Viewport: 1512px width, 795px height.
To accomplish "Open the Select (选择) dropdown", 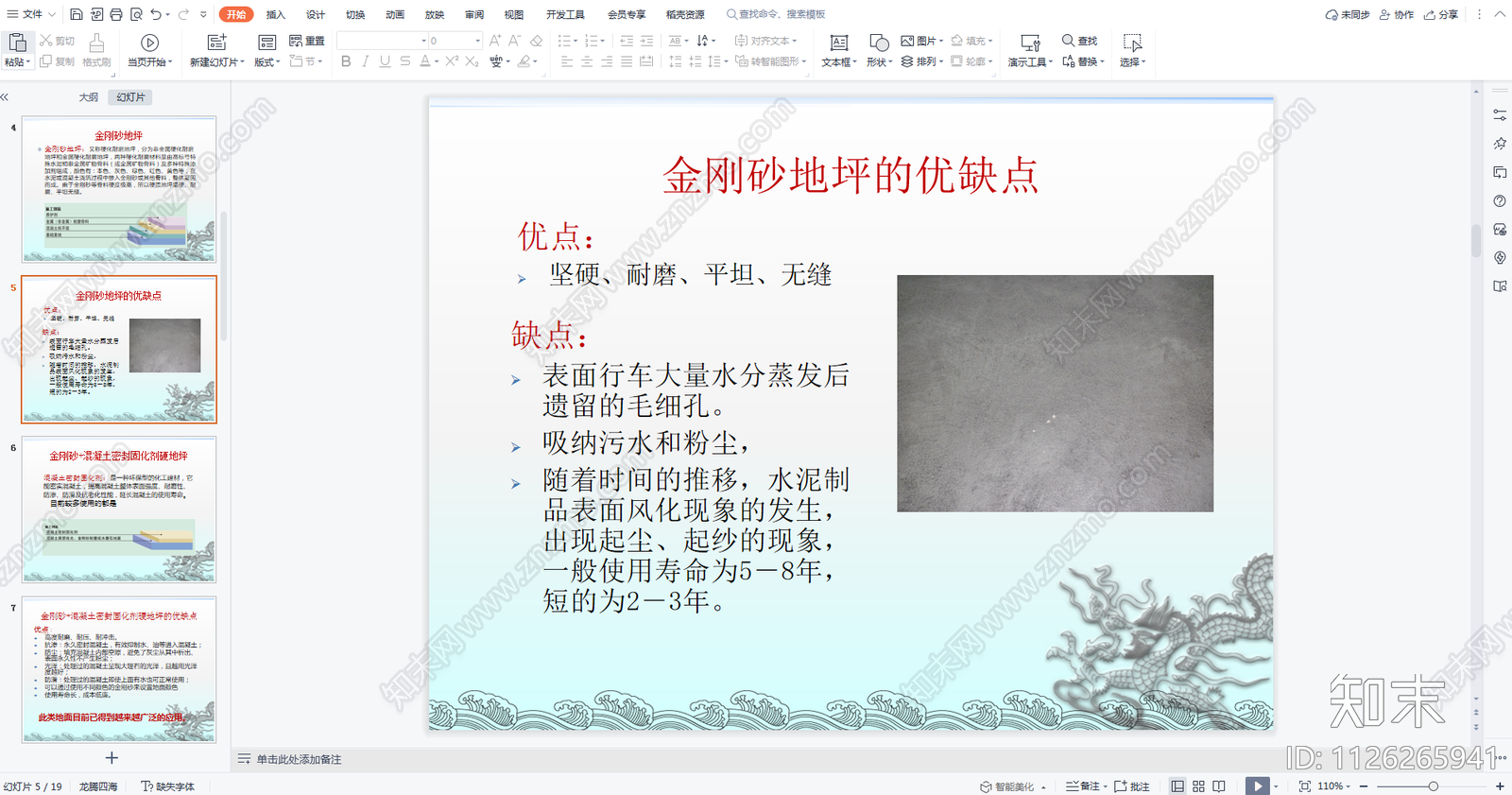I will pos(1132,62).
